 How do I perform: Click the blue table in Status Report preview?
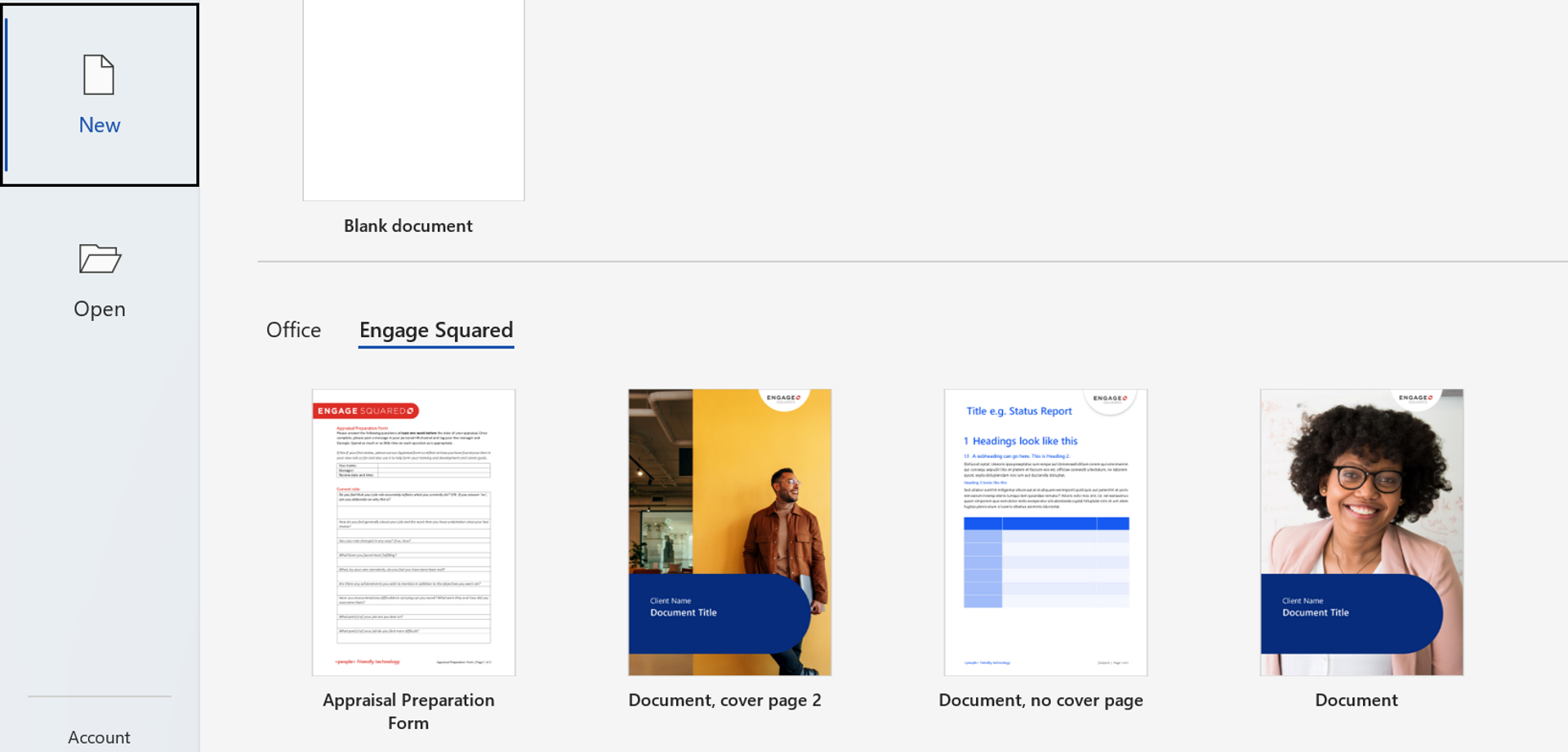click(1046, 563)
